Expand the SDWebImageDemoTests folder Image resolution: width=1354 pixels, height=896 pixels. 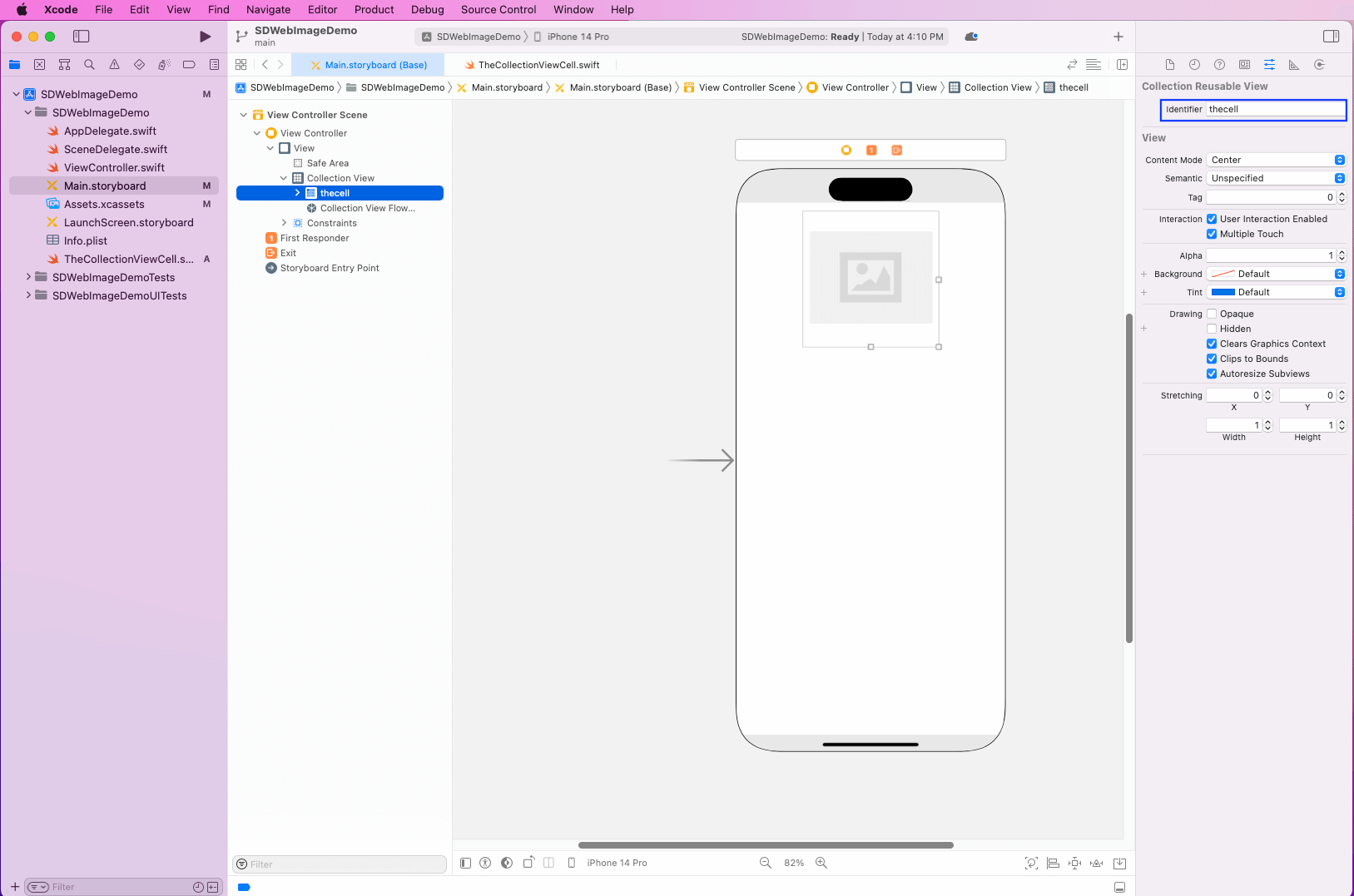(x=28, y=277)
